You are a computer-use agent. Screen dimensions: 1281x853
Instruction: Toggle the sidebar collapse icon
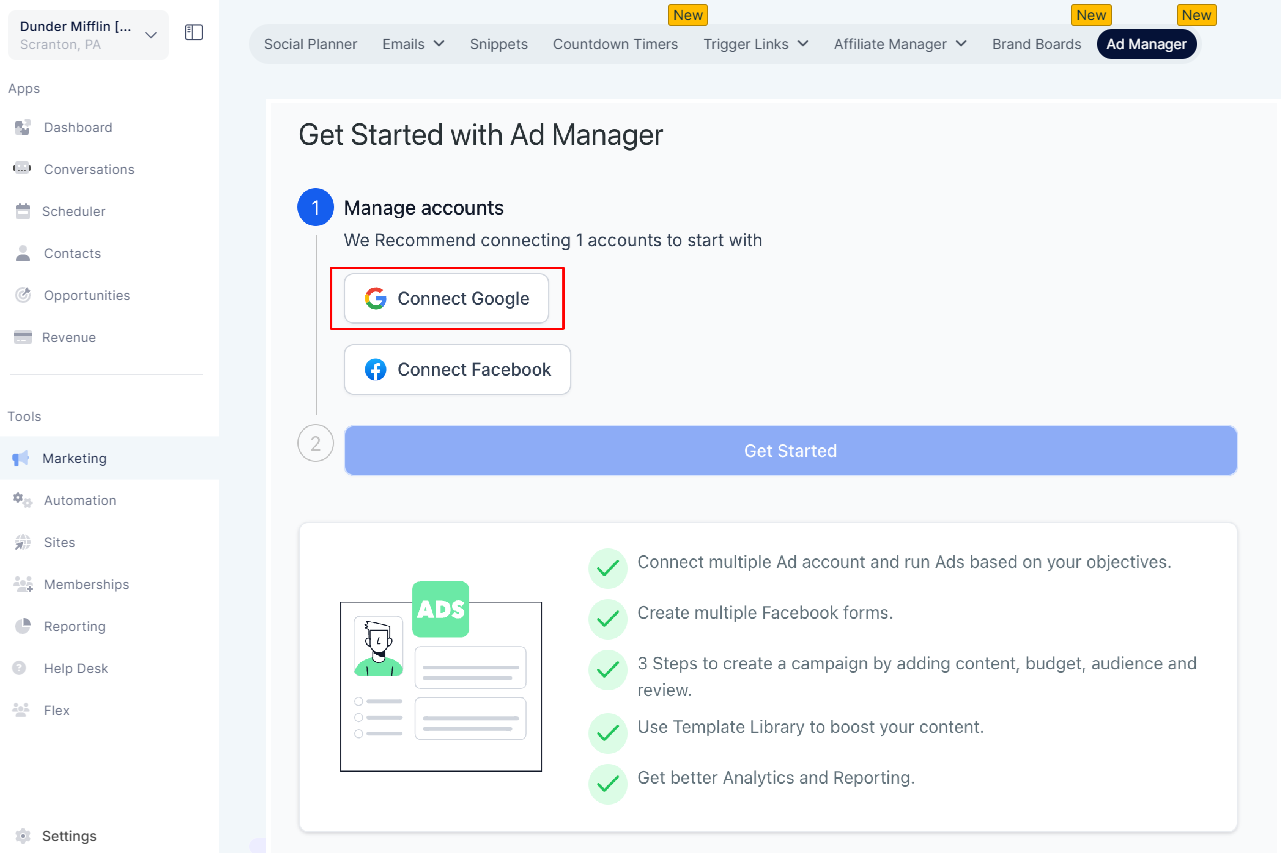(194, 33)
